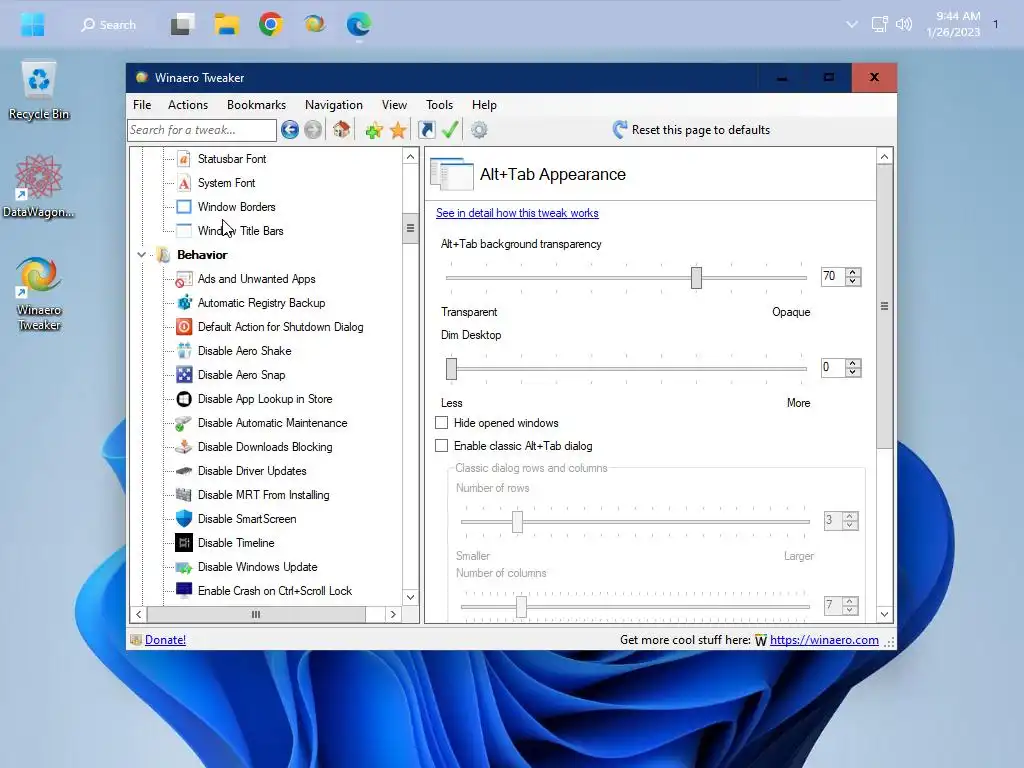1024x768 pixels.
Task: Open the Bookmarks menu
Action: 257,104
